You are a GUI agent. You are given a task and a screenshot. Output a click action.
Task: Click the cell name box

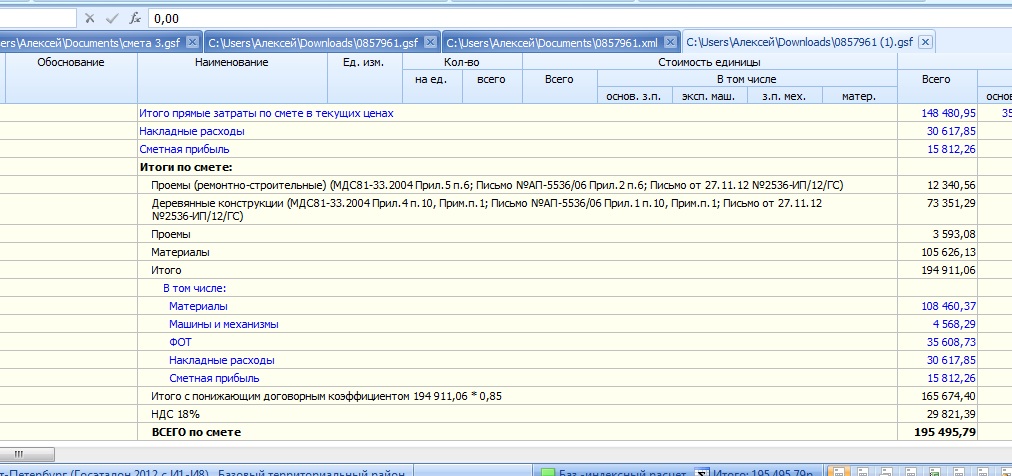[37, 19]
